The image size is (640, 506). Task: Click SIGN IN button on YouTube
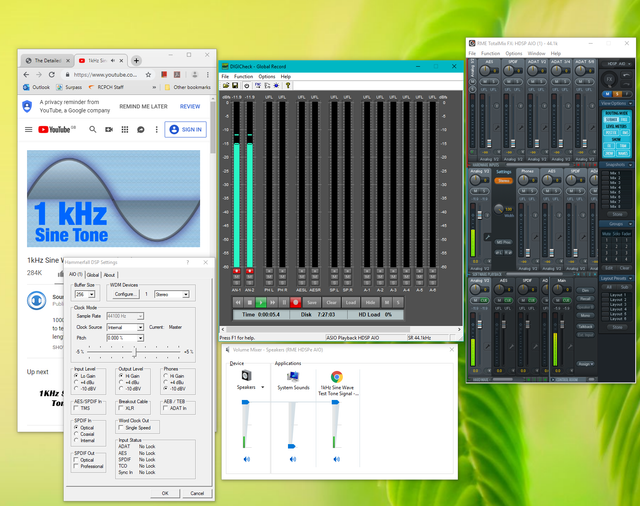[186, 129]
